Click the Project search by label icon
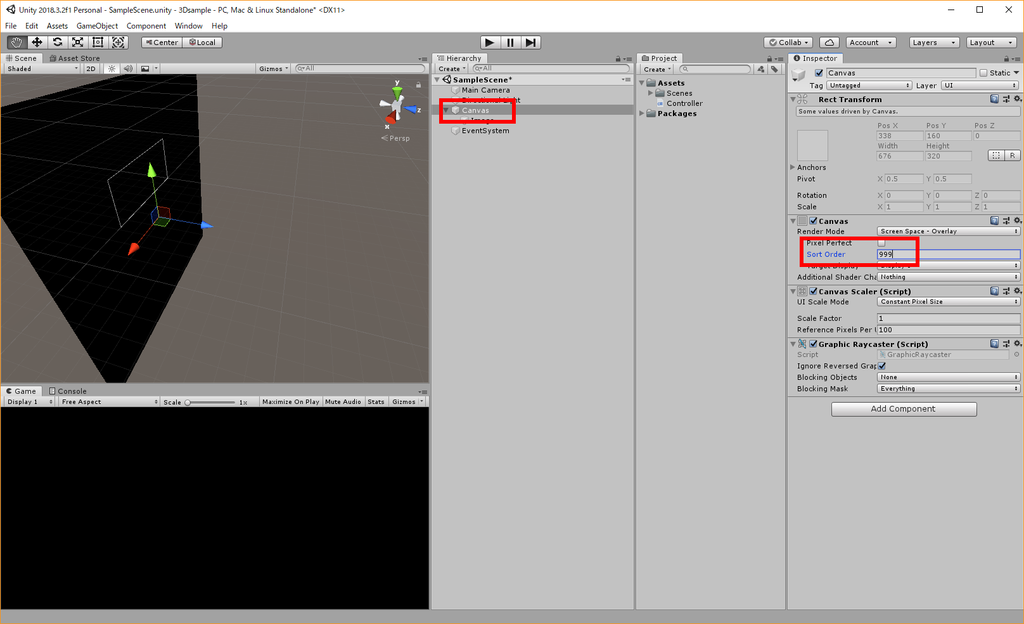The height and width of the screenshot is (624, 1024). [x=775, y=69]
